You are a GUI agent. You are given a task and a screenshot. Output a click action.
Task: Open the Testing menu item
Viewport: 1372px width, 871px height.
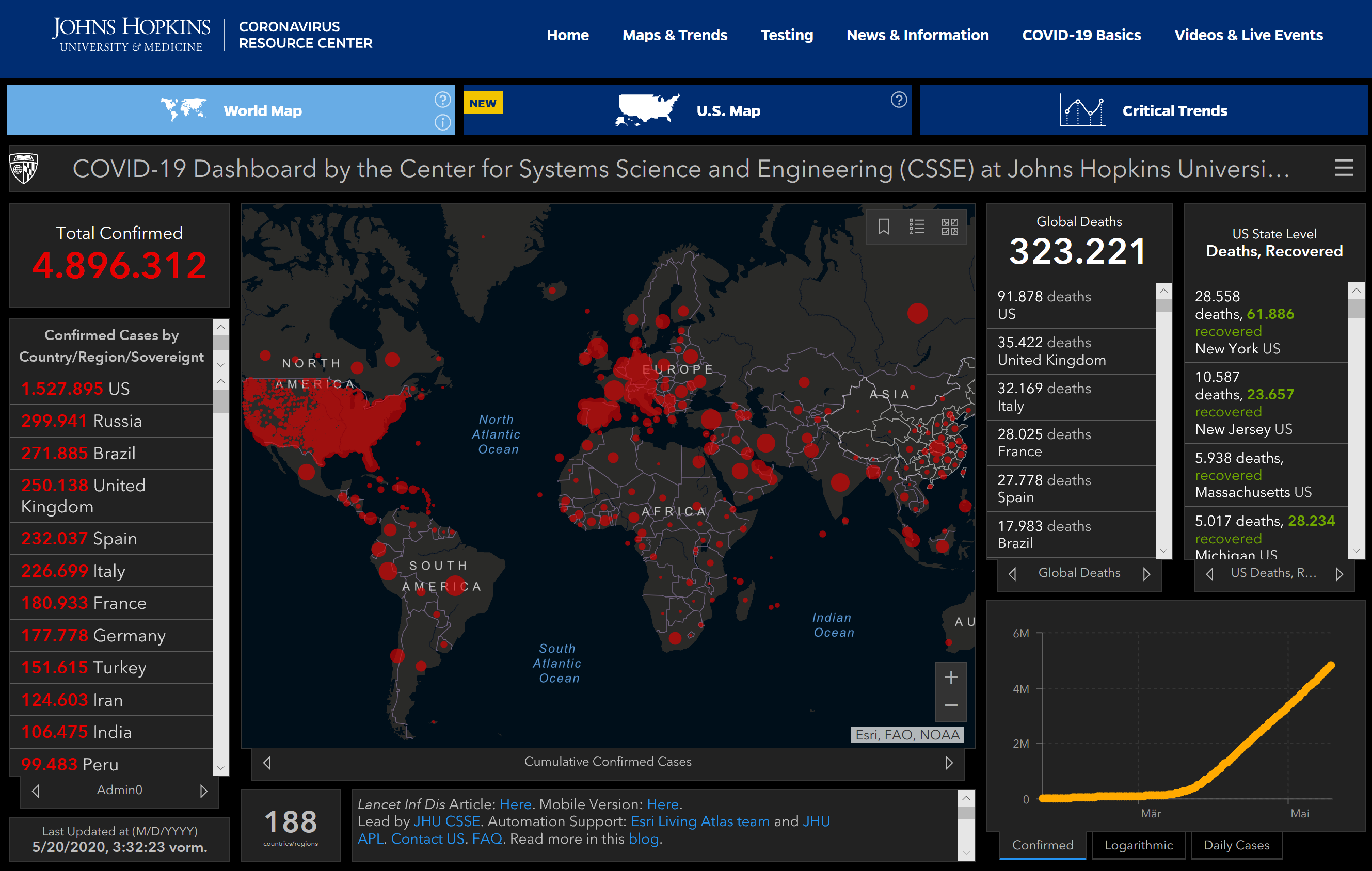point(787,35)
